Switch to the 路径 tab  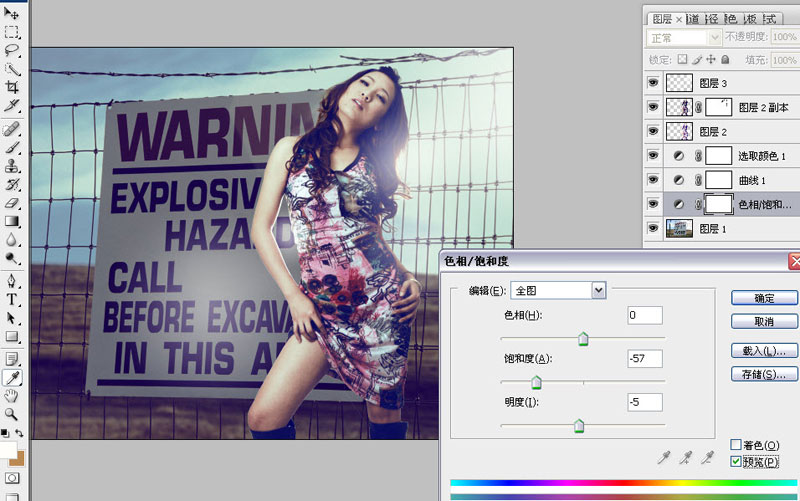[x=712, y=19]
